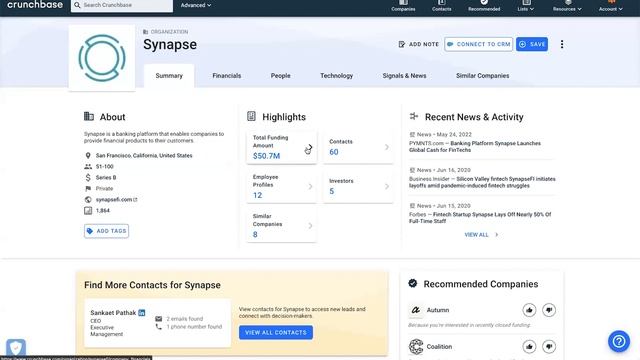640x360 pixels.
Task: Open the Advanced search dropdown
Action: 196,5
